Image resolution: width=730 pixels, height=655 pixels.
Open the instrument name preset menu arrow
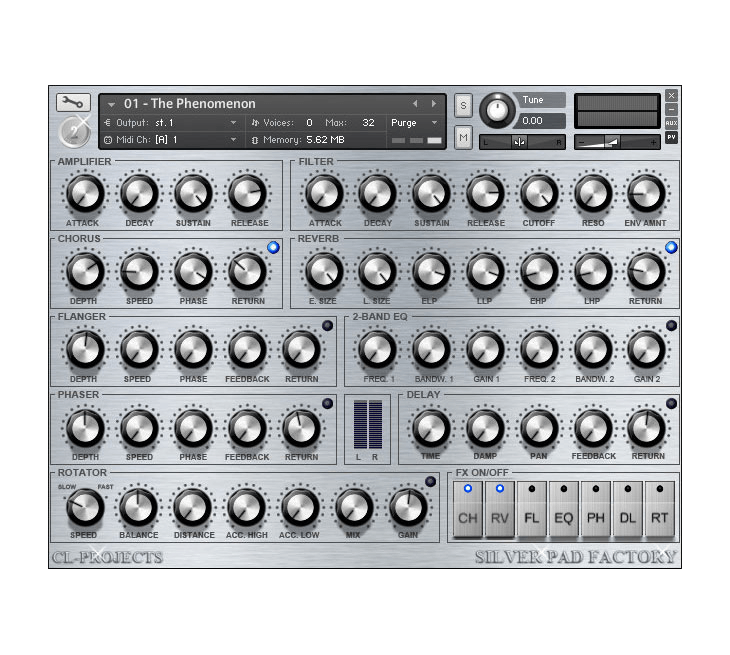coord(111,104)
